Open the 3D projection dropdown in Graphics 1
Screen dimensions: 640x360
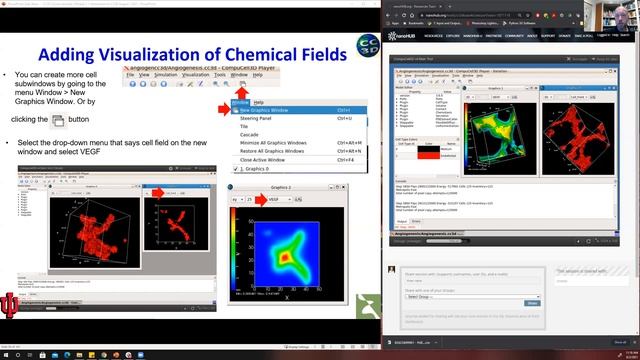470,97
